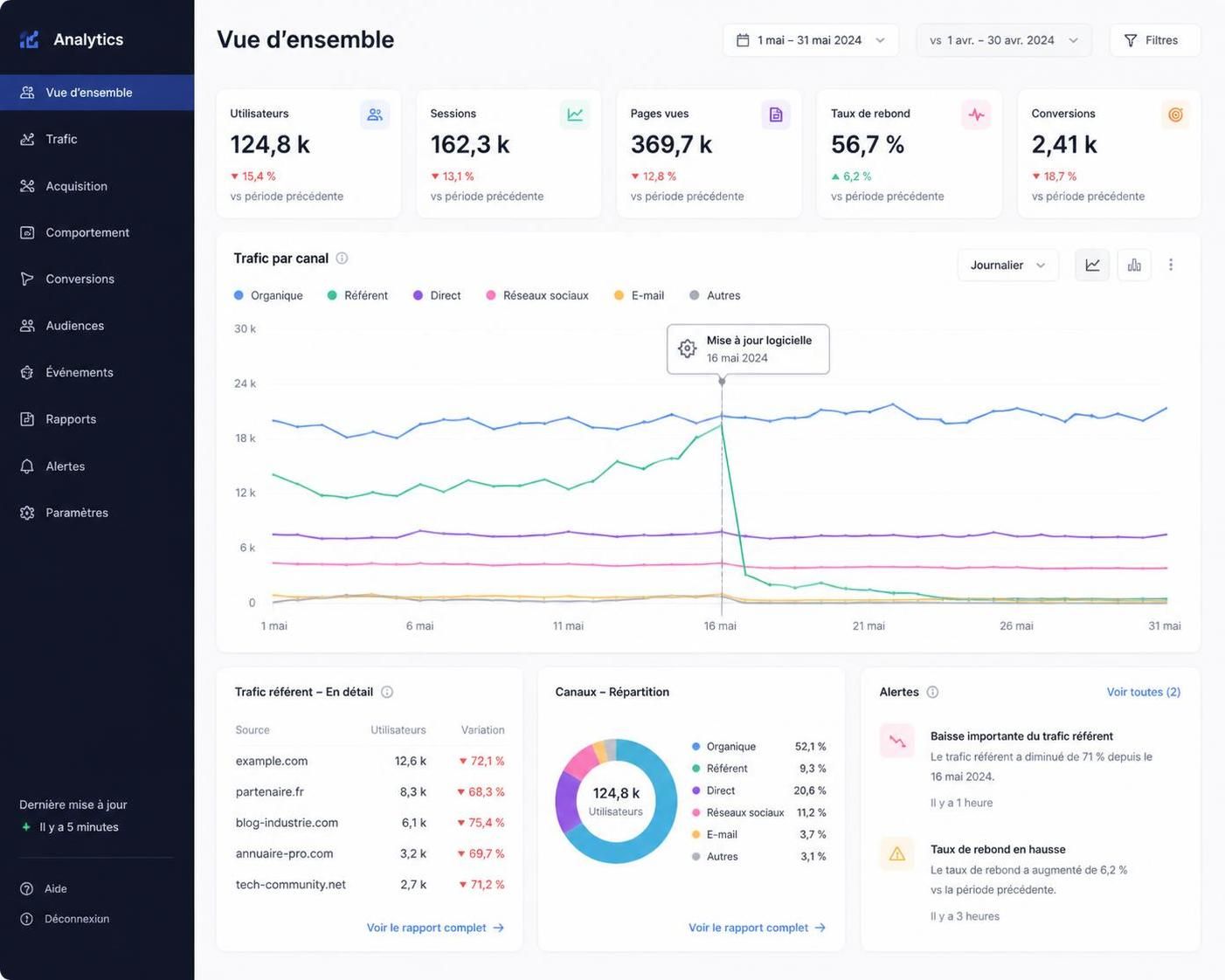The height and width of the screenshot is (980, 1225).
Task: Click the referral drop alert icon
Action: click(x=897, y=741)
